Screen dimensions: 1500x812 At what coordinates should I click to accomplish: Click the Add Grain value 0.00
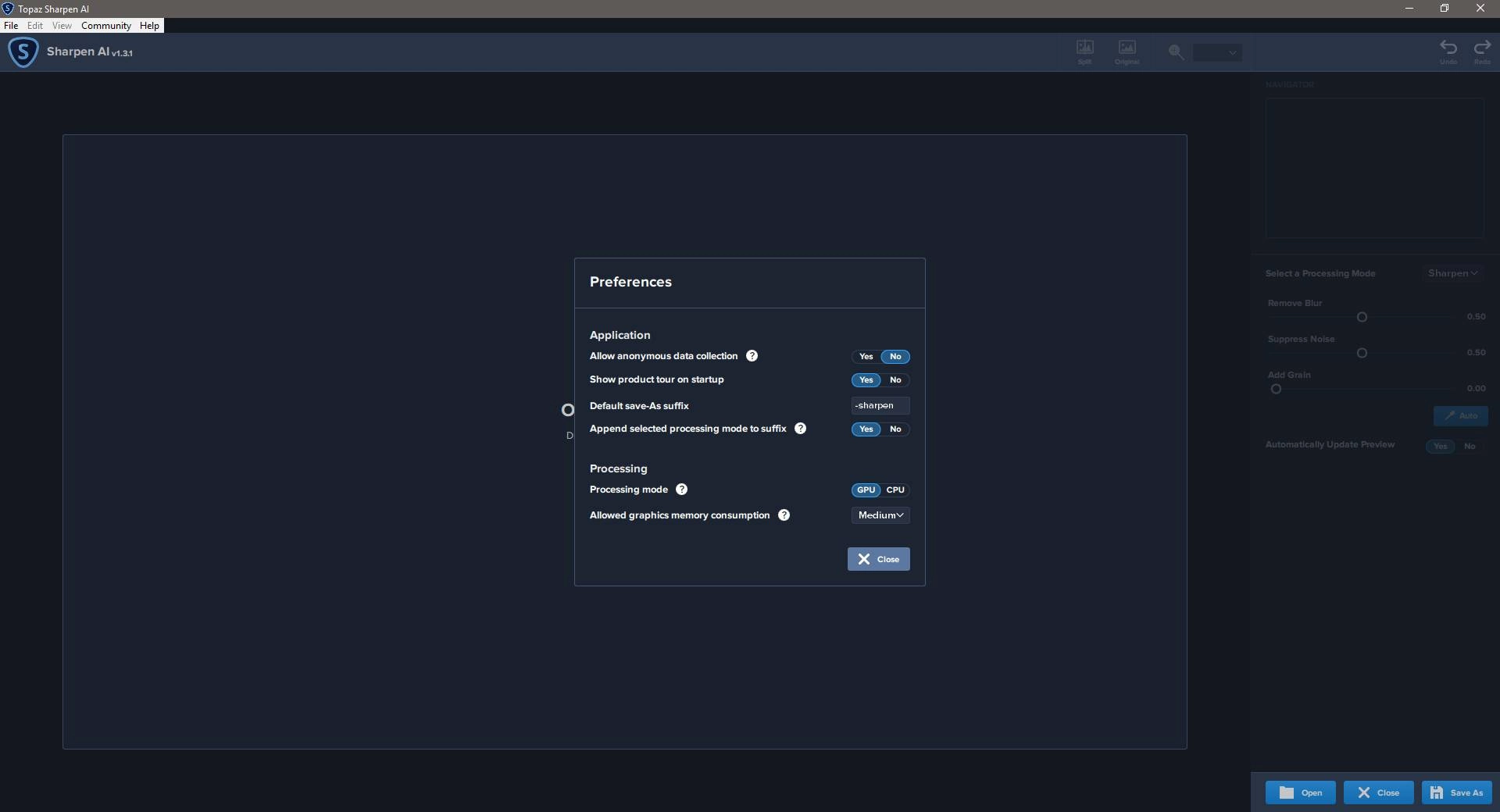(x=1476, y=389)
